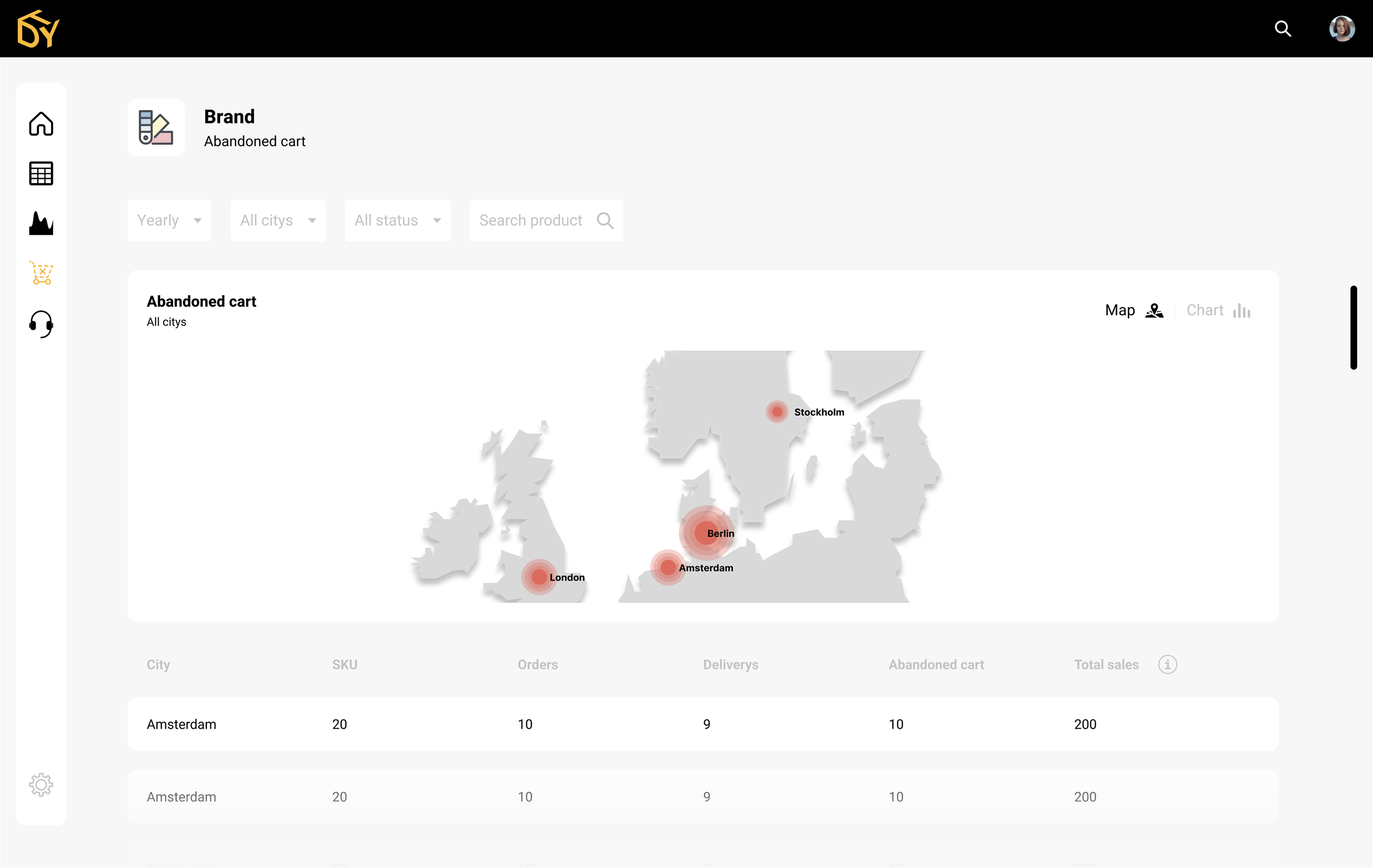The image size is (1373, 868).
Task: Open the Home icon in sidebar
Action: [41, 124]
